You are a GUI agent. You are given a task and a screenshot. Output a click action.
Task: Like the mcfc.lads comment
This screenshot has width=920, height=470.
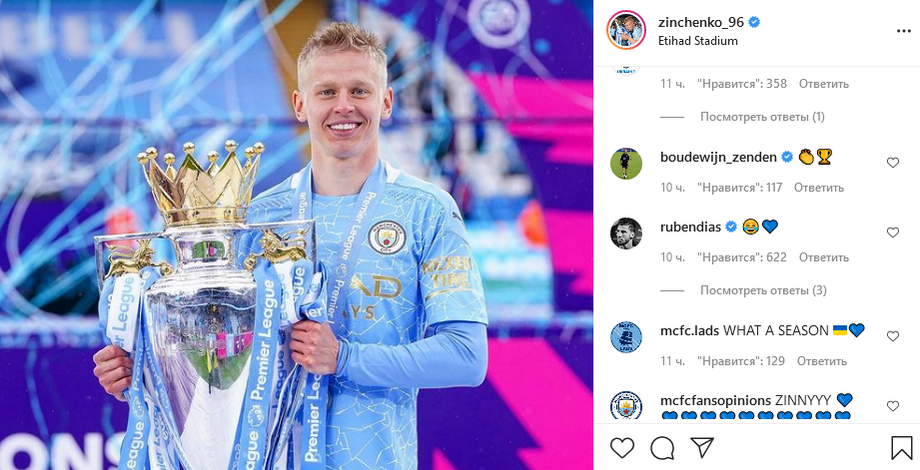tap(892, 336)
